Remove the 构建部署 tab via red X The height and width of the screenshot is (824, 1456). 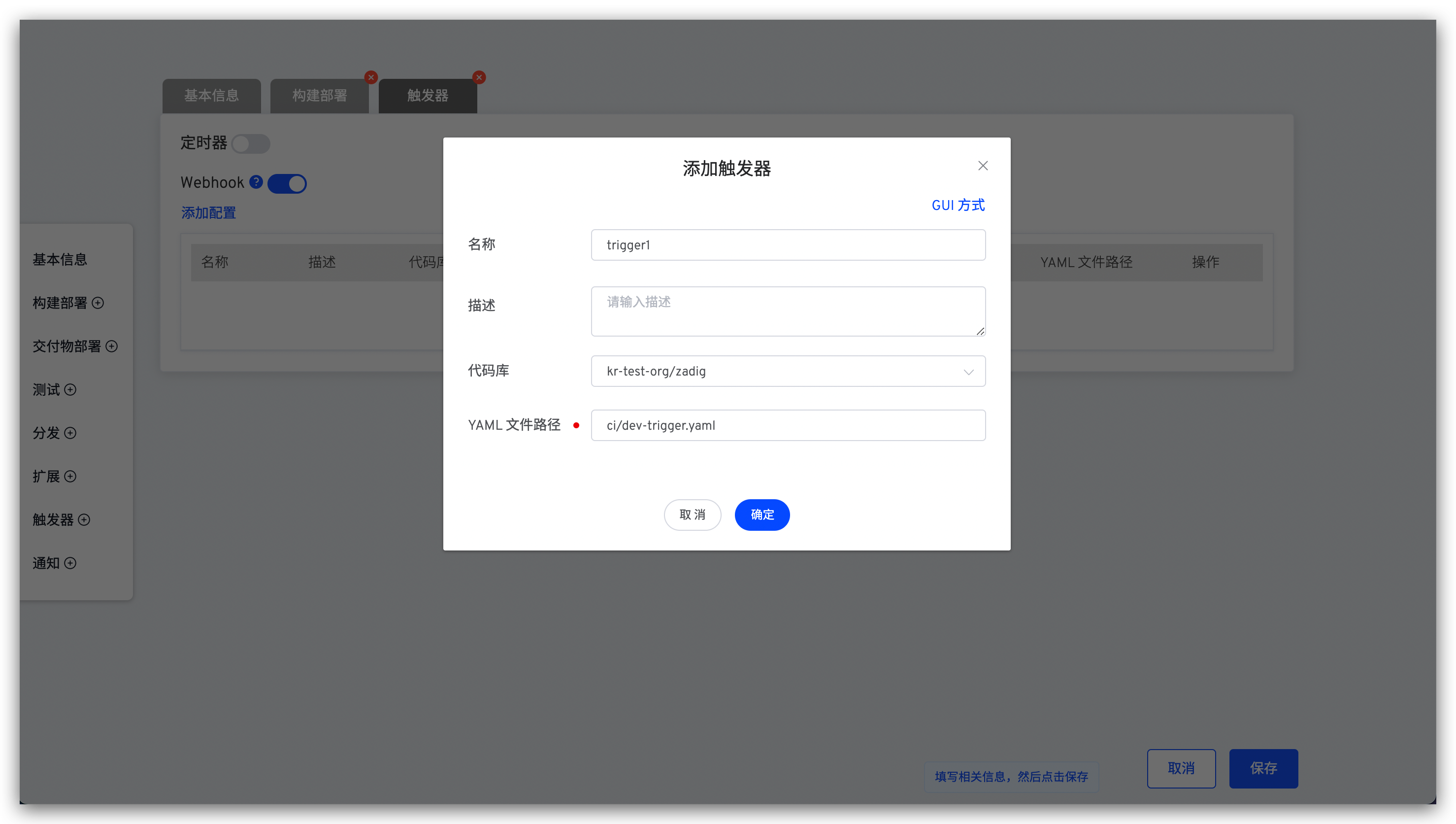point(371,77)
